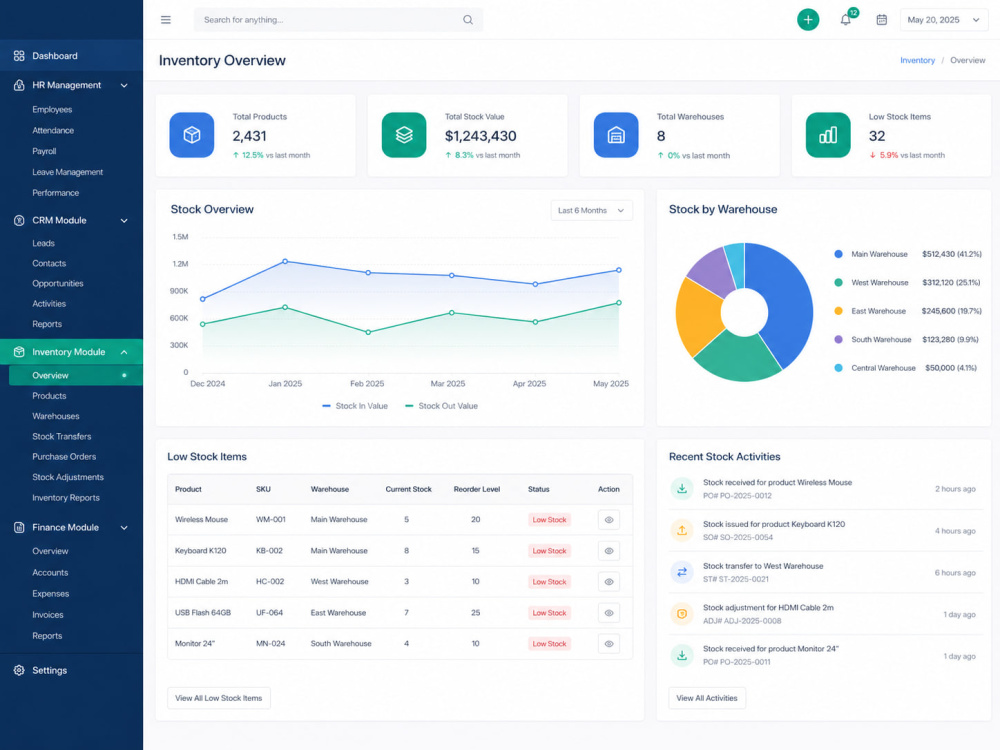View details for USB Flash 64GB row

[609, 613]
